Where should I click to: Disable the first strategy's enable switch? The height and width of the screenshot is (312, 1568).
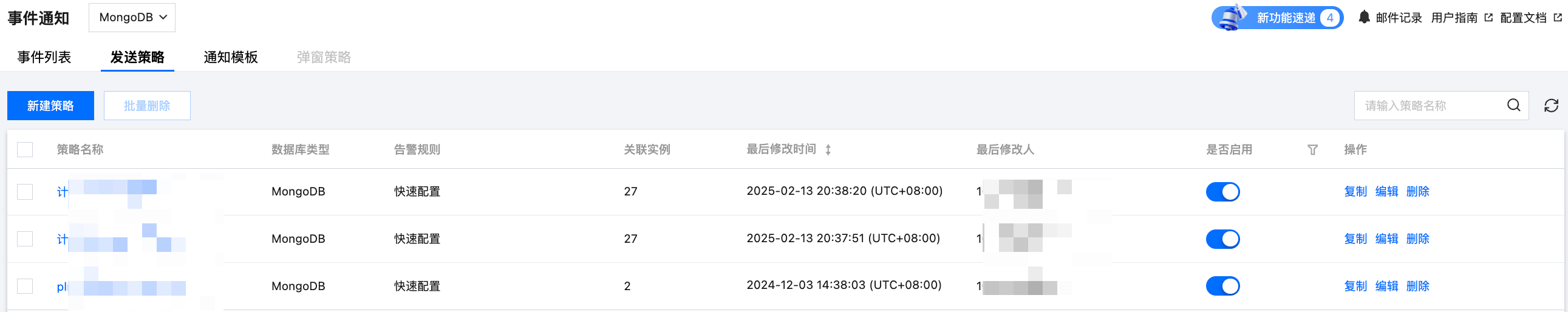click(1222, 192)
